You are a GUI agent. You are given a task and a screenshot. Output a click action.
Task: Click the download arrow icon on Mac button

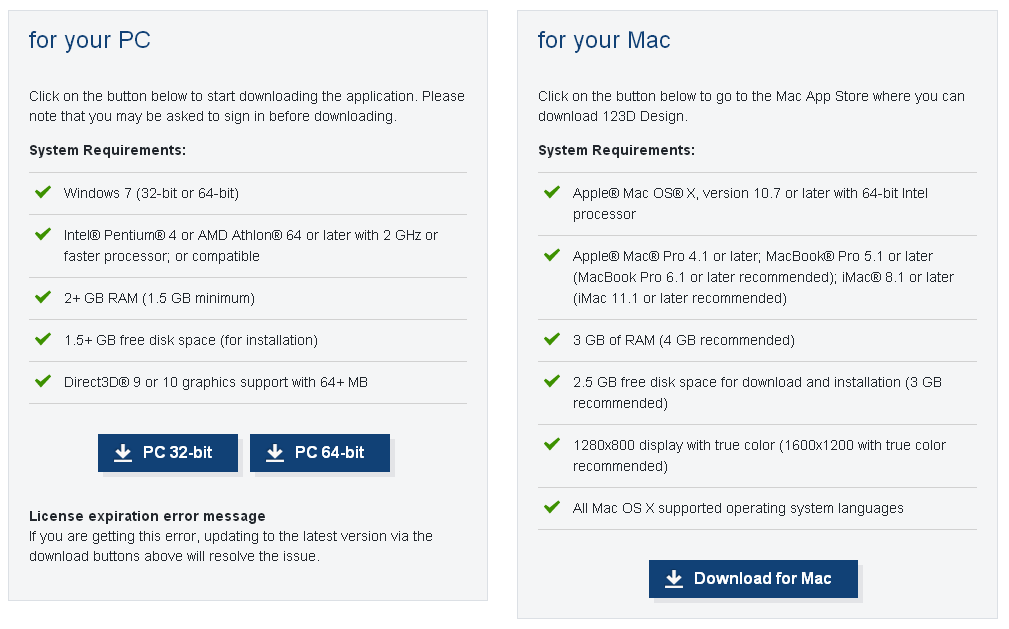674,579
